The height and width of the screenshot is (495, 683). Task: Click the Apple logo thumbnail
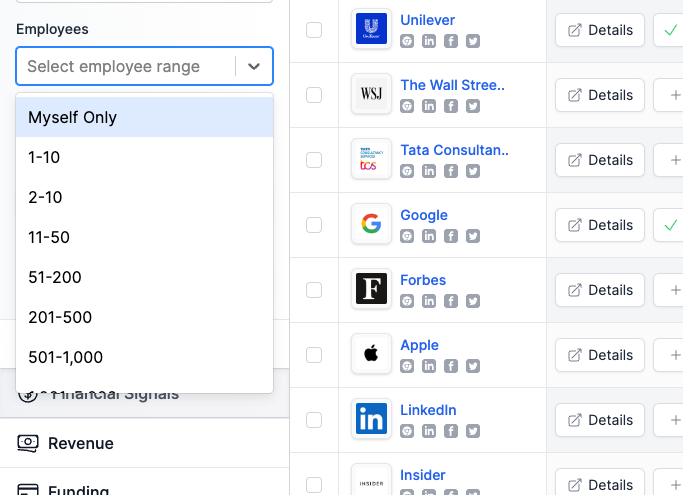[371, 353]
